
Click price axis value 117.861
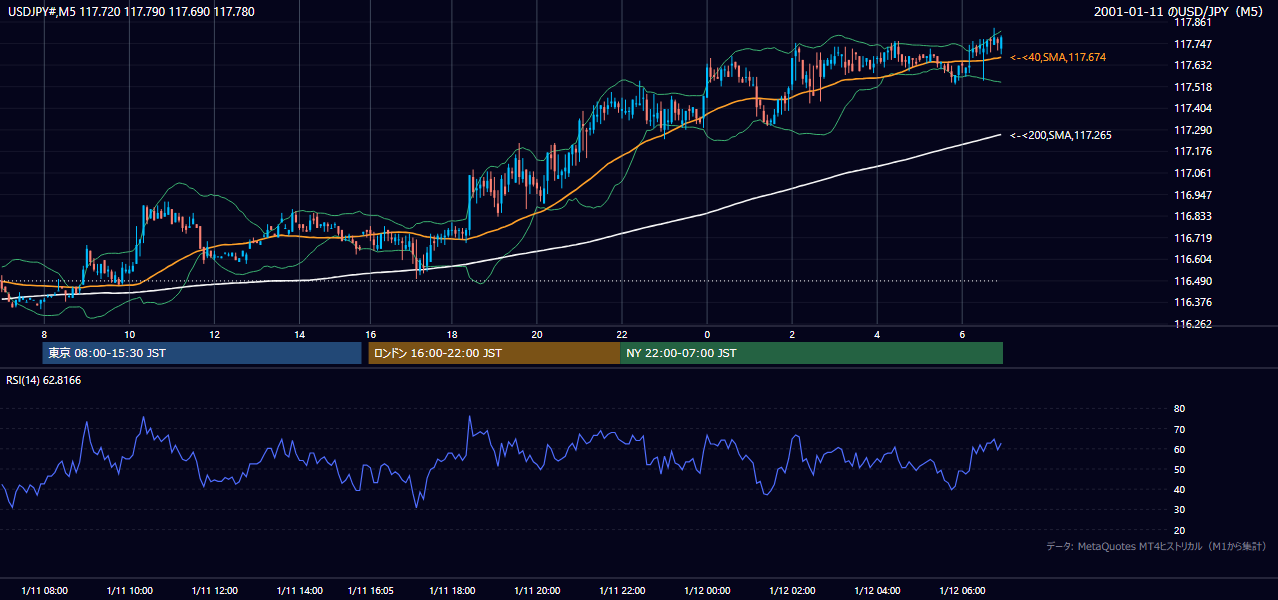[x=1193, y=22]
